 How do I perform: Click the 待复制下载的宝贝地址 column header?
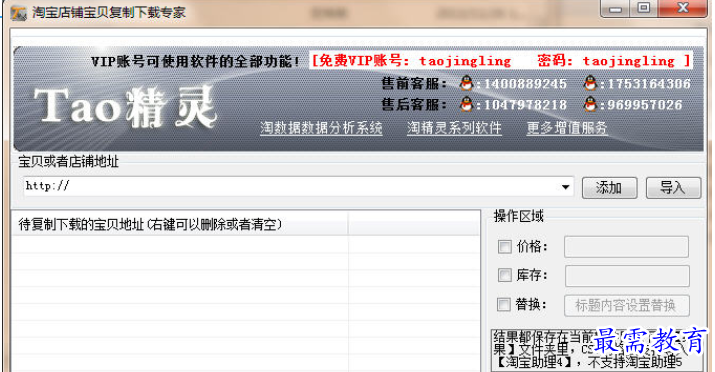180,224
